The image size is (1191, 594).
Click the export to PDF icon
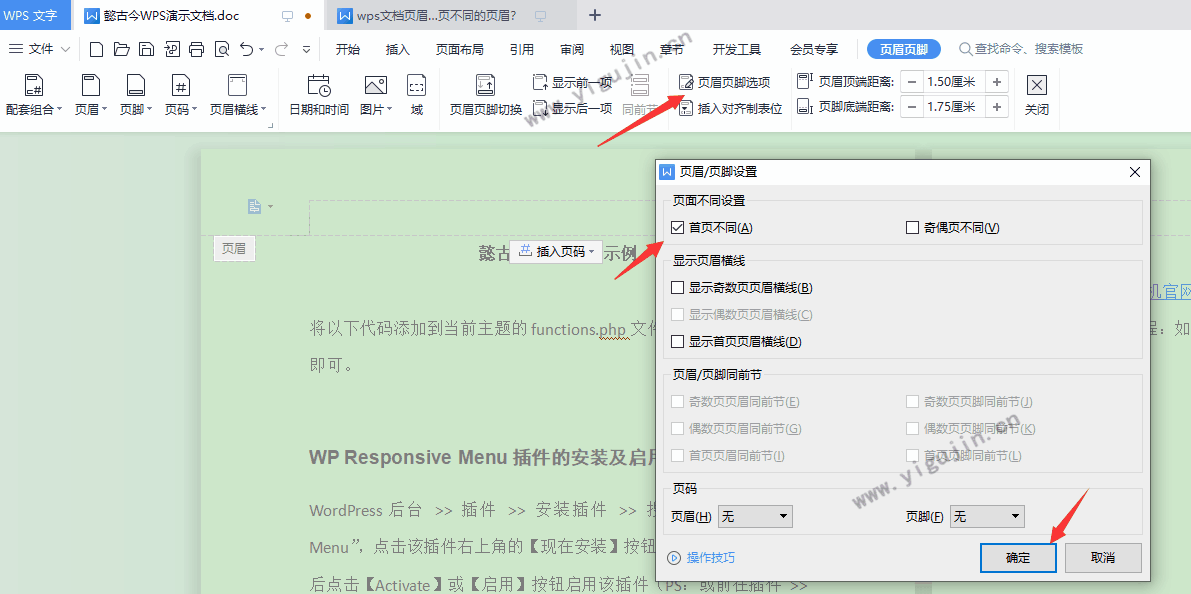tap(172, 49)
